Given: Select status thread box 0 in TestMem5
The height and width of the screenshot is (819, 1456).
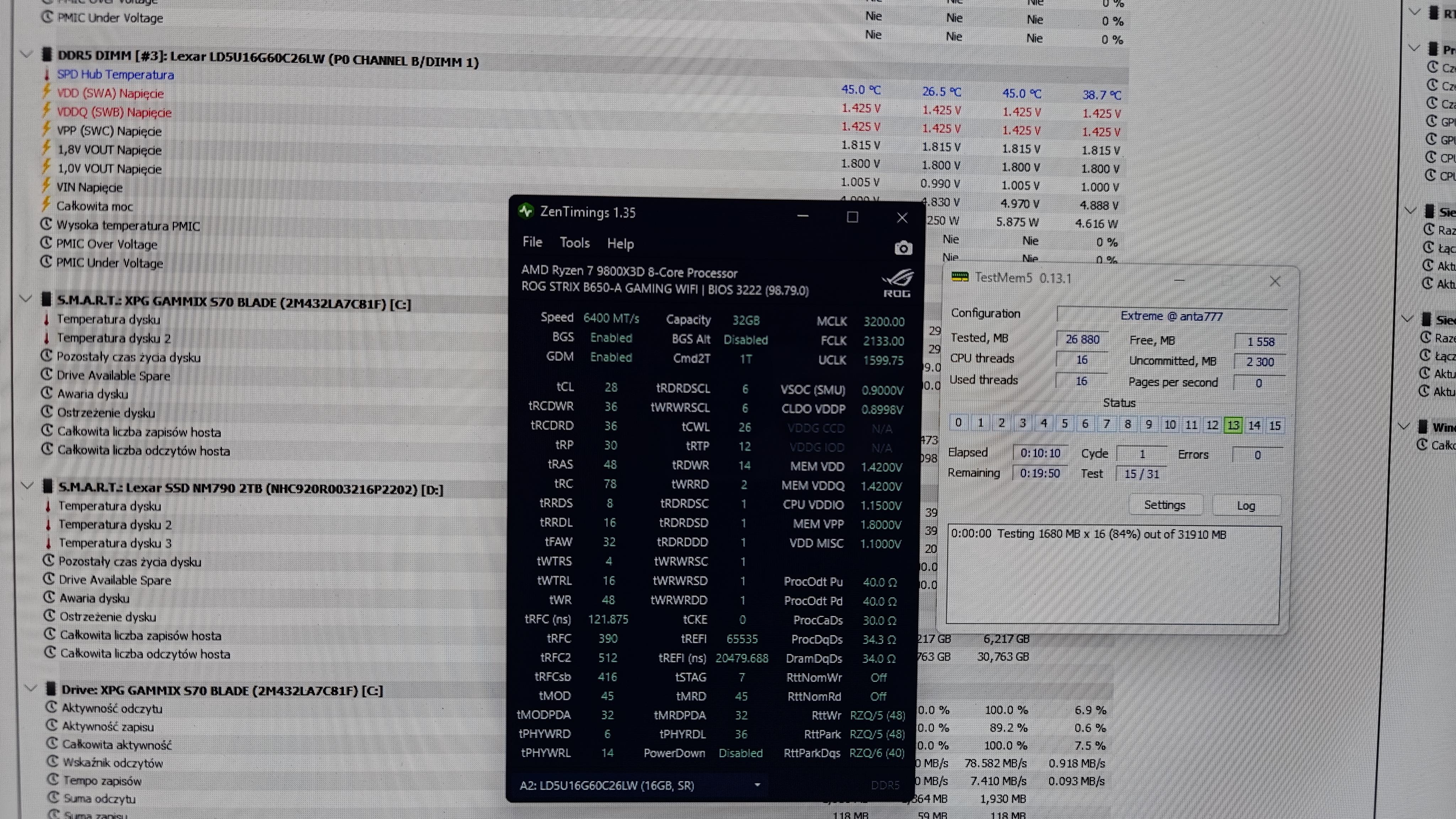Looking at the screenshot, I should pos(958,422).
